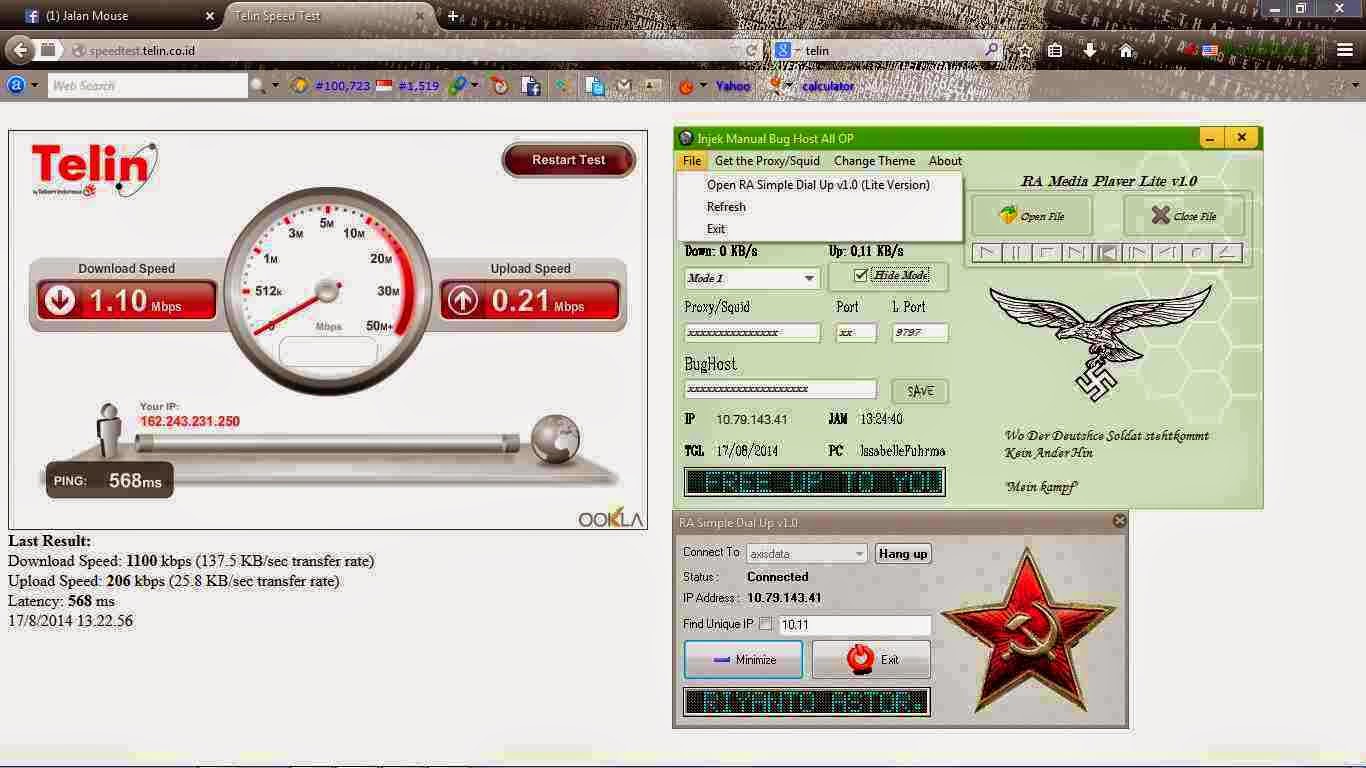Screen dimensions: 1366x768
Task: Open the Change Theme menu
Action: click(874, 161)
